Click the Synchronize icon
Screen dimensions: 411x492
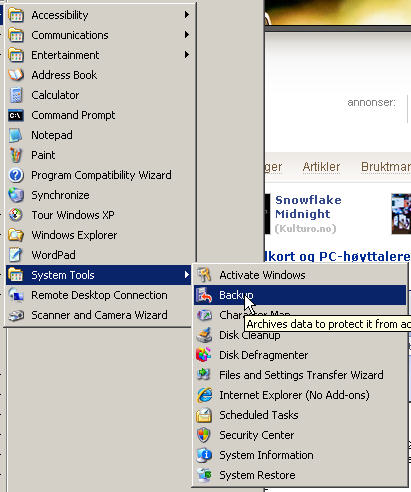click(16, 195)
